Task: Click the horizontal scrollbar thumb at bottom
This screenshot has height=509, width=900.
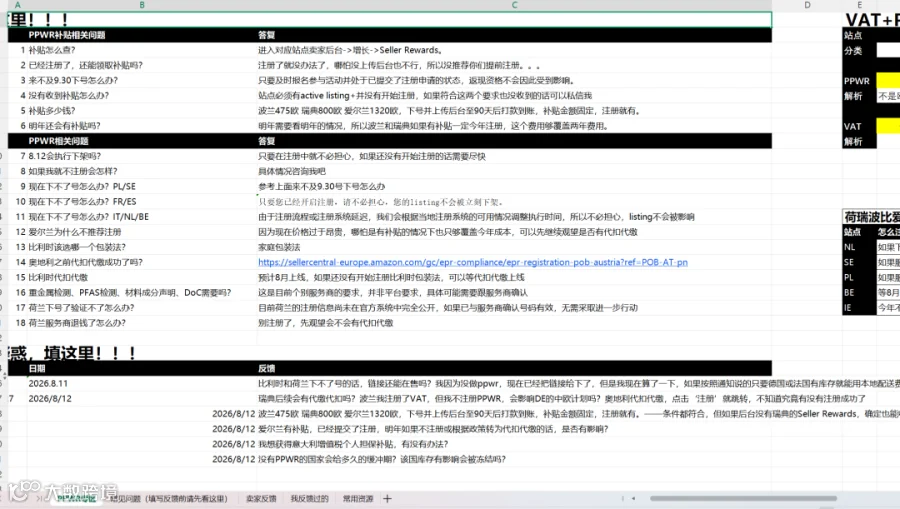Action: click(743, 498)
